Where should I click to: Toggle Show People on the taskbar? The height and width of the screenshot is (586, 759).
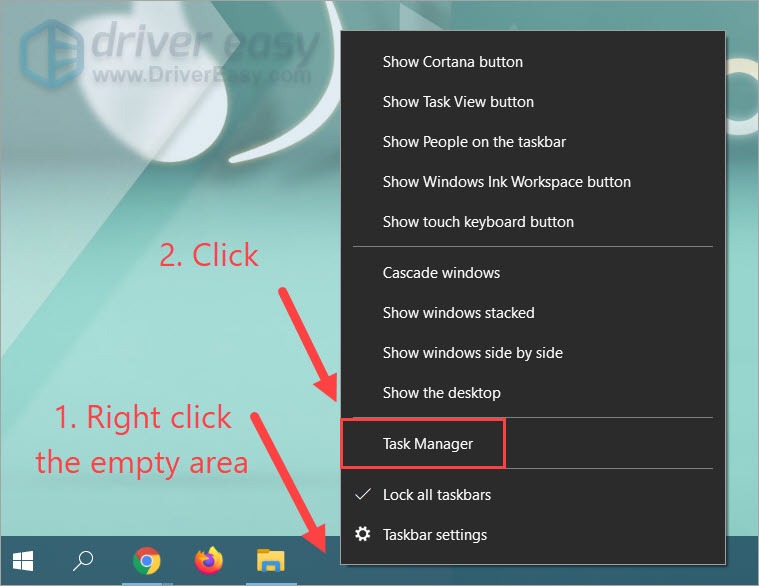474,142
